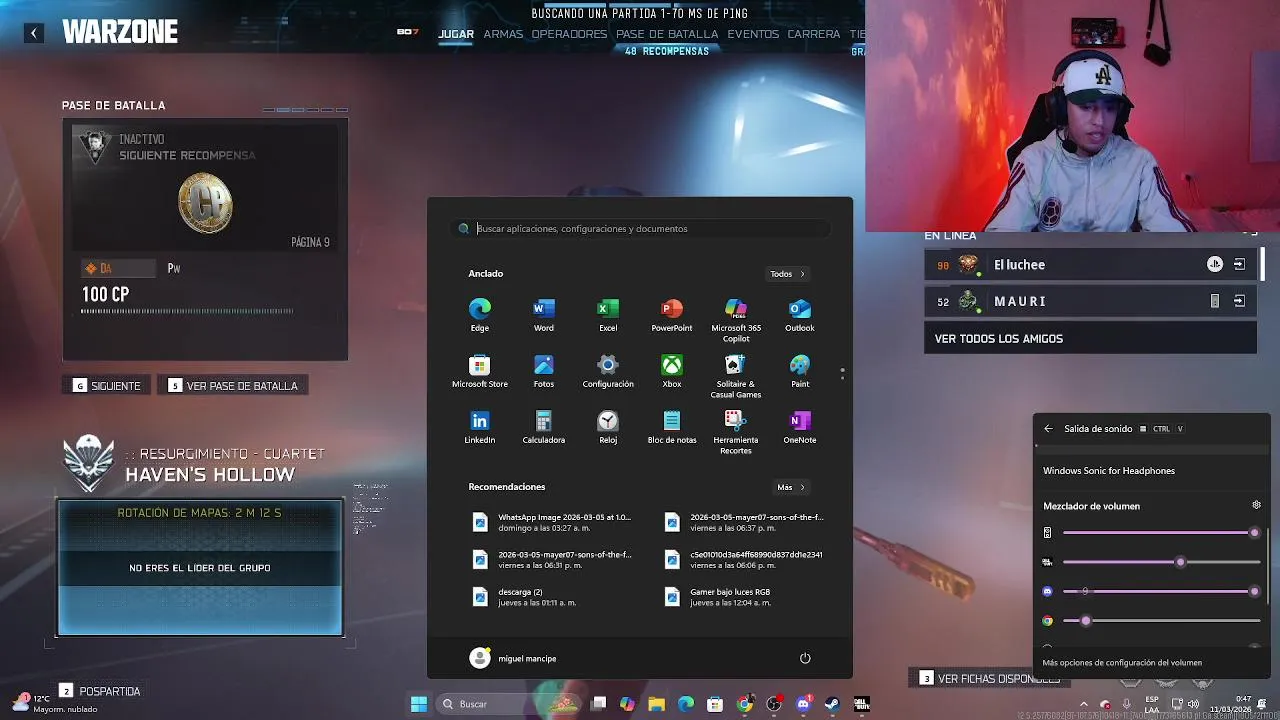Join MAURI's party icon
1280x720 pixels.
1239,301
